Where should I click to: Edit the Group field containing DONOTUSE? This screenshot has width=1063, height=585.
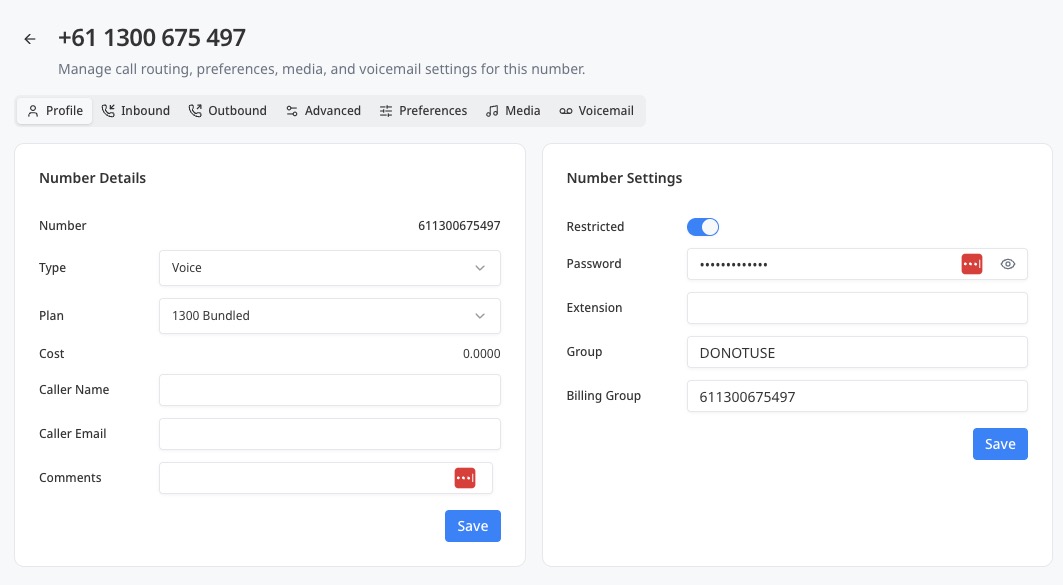point(857,352)
